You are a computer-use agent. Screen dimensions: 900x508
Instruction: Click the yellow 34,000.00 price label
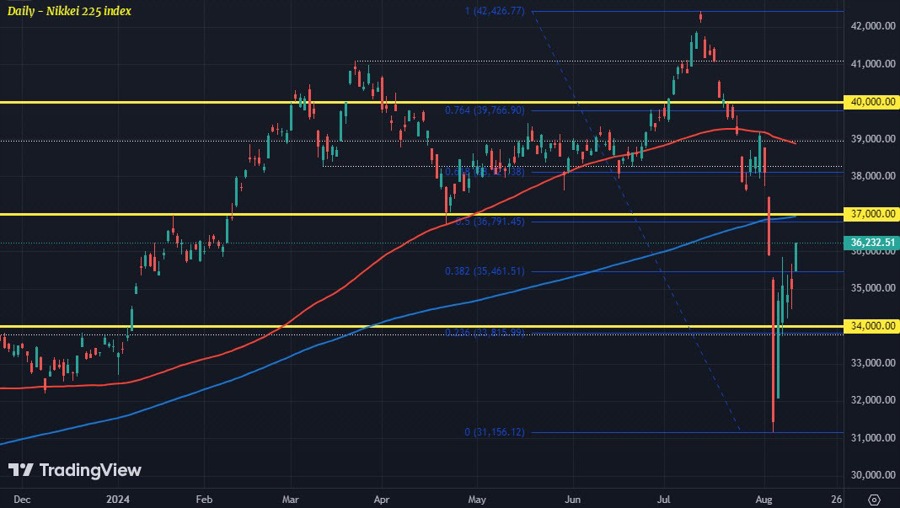tap(872, 326)
